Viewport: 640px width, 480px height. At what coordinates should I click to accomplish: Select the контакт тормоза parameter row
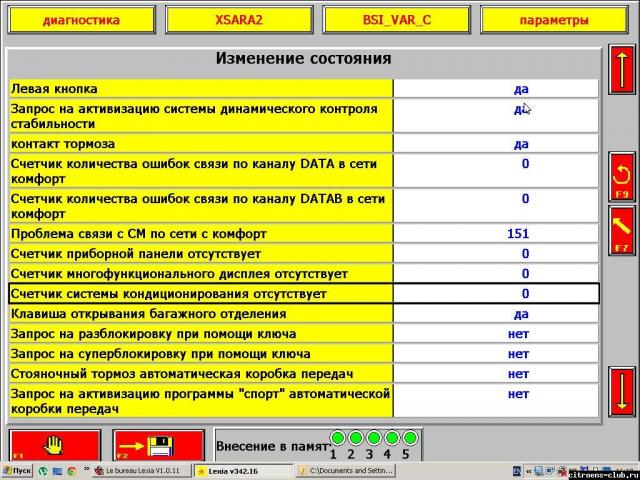click(x=200, y=143)
